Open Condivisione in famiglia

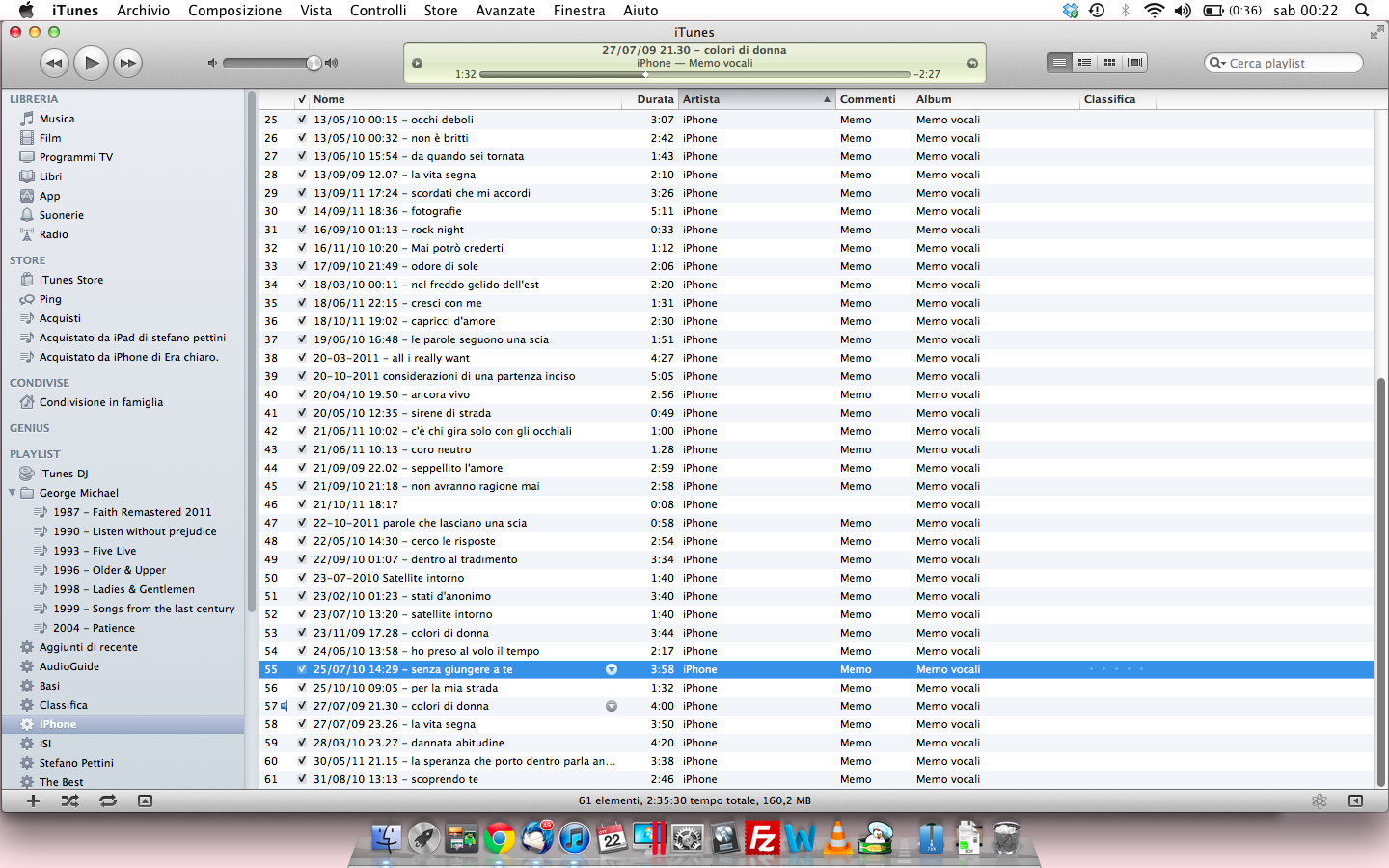[x=100, y=402]
